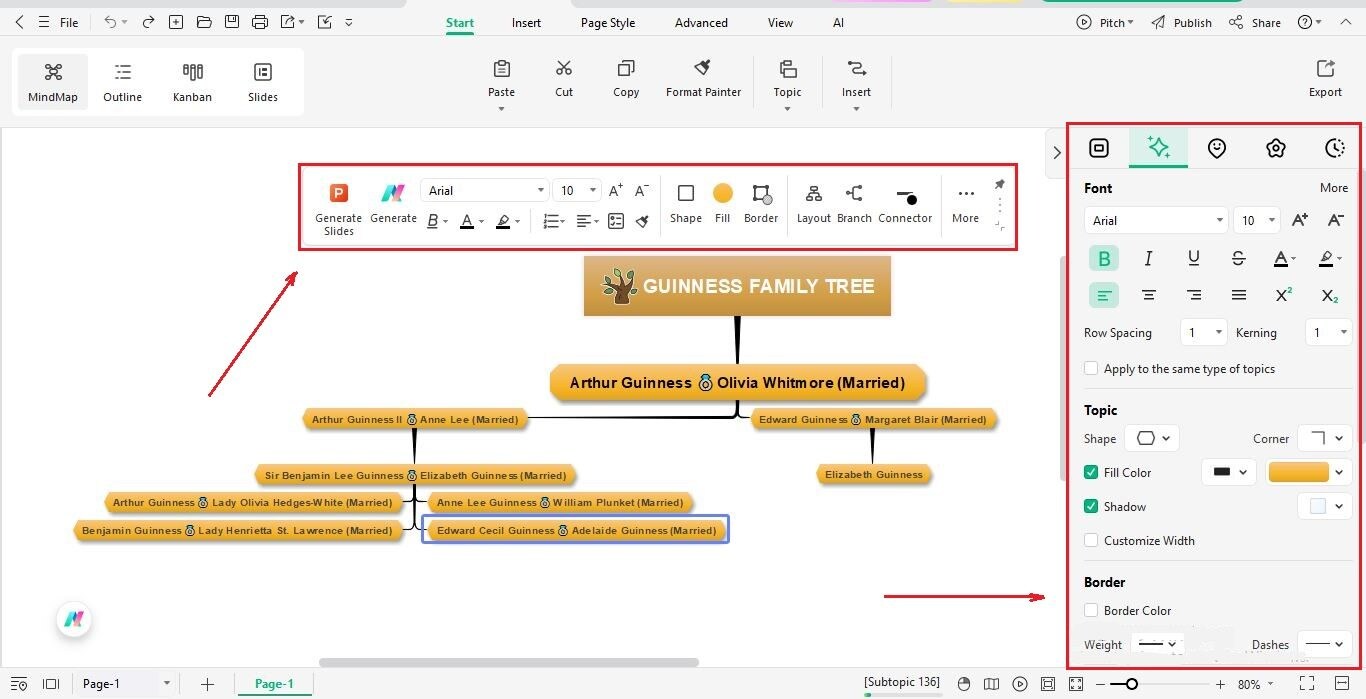Click the Publish button
Screen dimensions: 1366x699
click(1181, 23)
